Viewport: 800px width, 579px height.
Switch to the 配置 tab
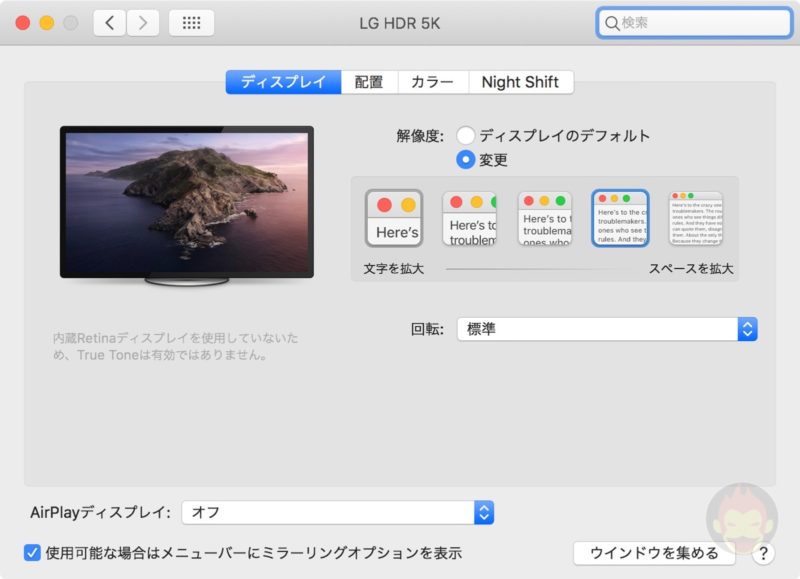click(x=370, y=82)
